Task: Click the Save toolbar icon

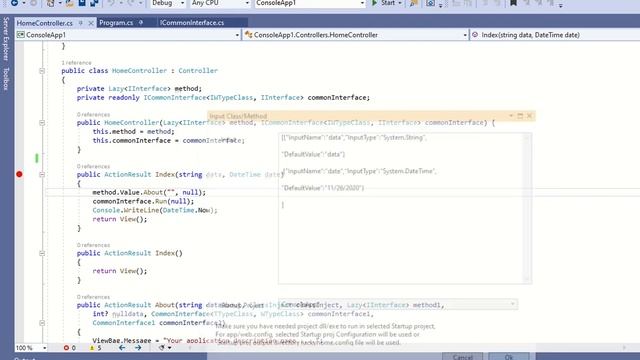Action: click(82, 3)
